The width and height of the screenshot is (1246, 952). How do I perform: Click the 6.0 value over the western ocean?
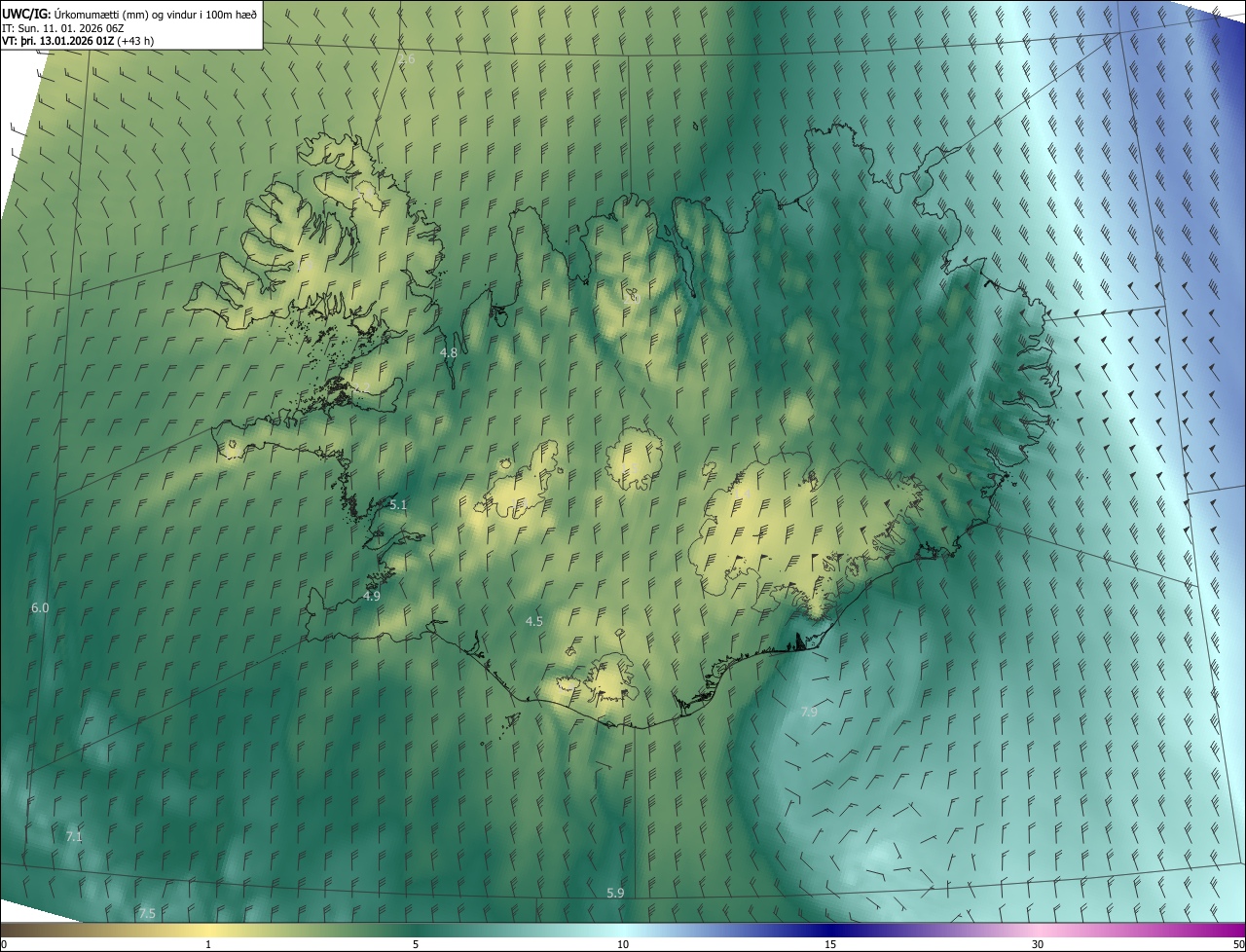click(40, 607)
